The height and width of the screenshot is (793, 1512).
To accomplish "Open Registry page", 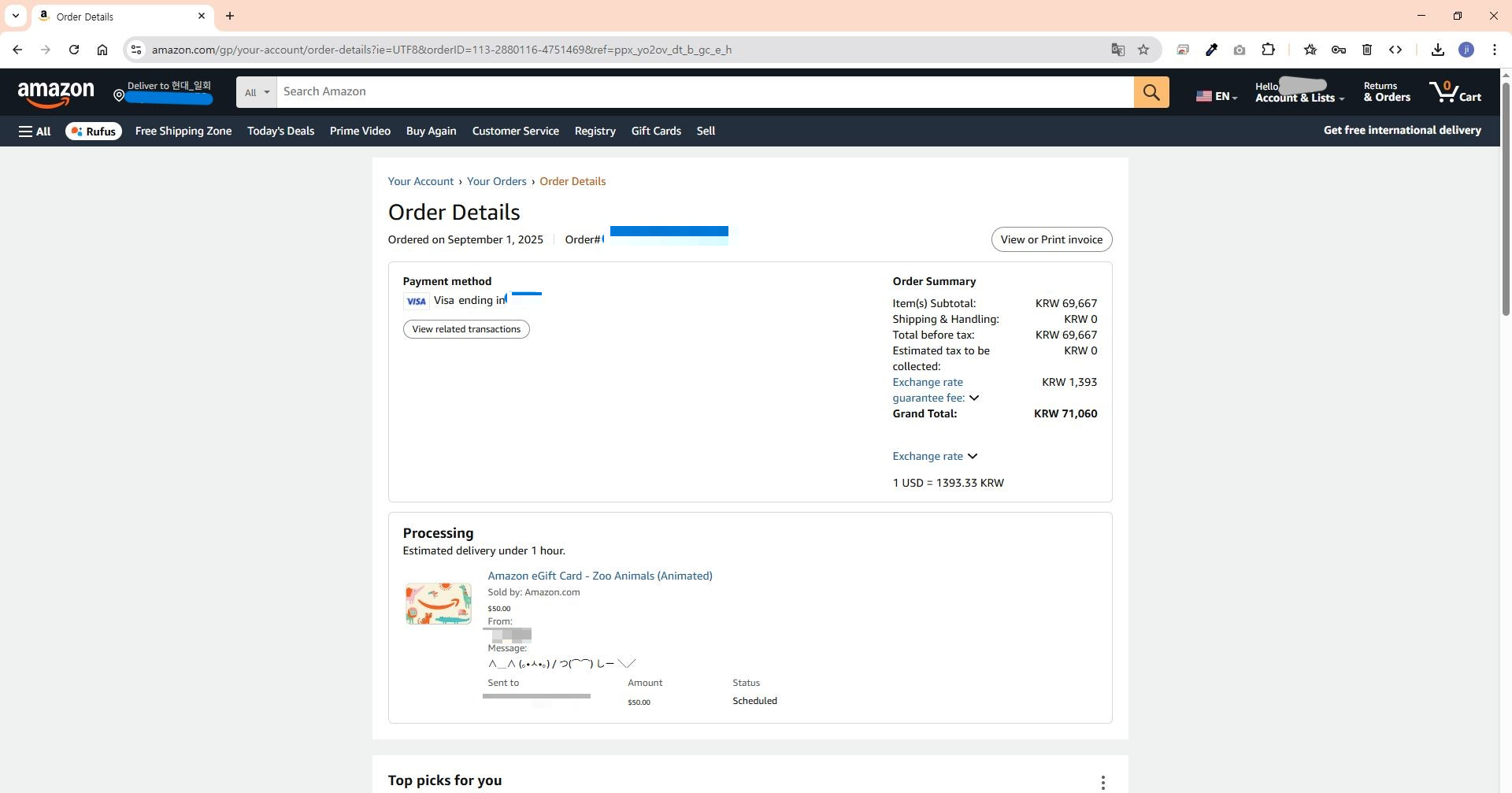I will (x=595, y=132).
